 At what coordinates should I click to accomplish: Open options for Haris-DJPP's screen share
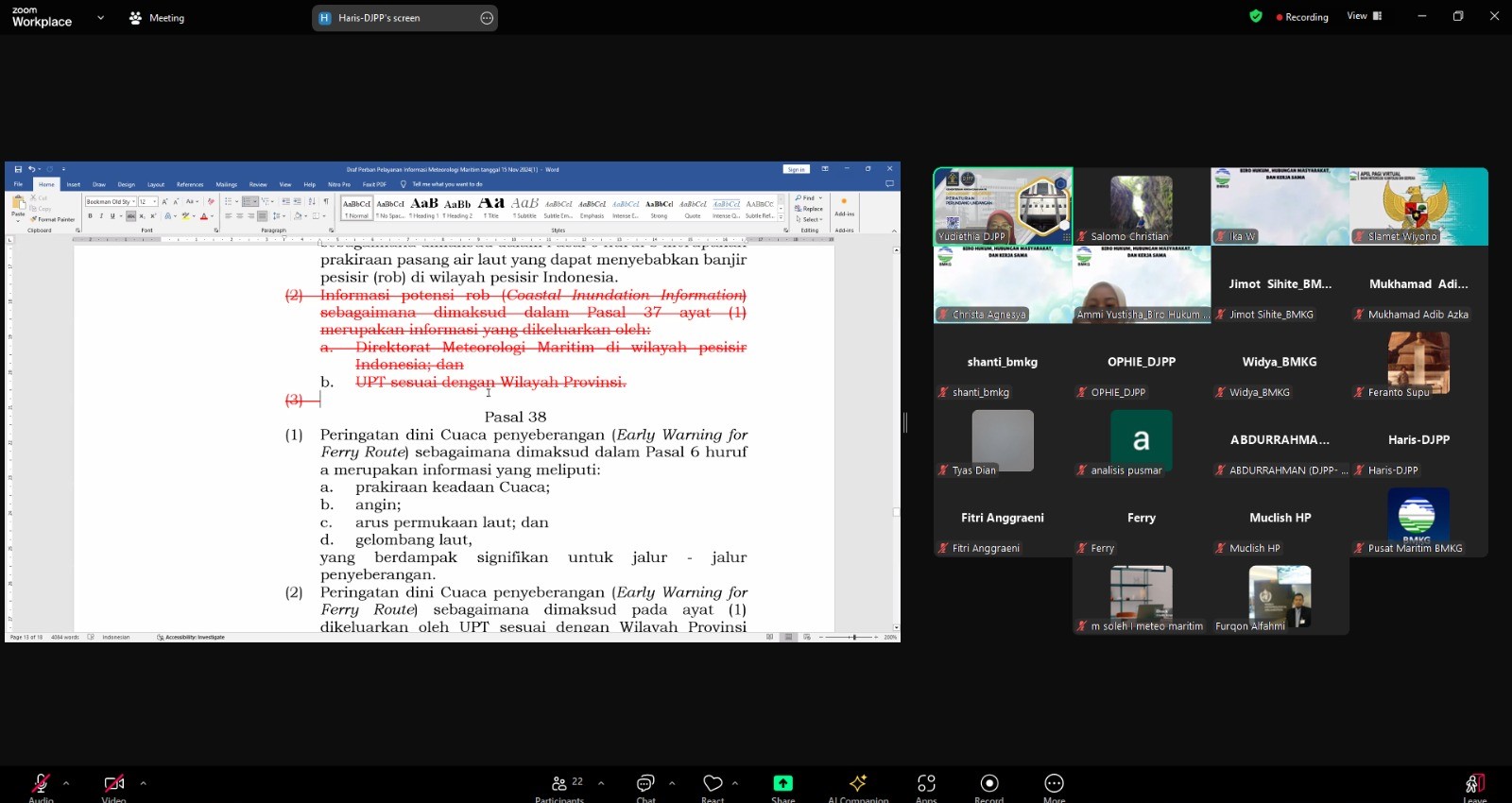pos(487,18)
